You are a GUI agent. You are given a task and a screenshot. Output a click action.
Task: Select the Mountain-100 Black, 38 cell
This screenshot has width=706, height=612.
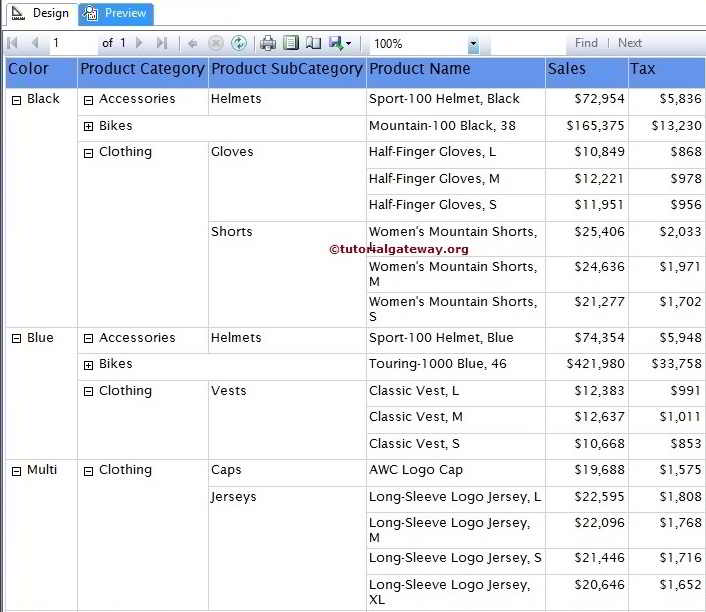click(x=456, y=128)
